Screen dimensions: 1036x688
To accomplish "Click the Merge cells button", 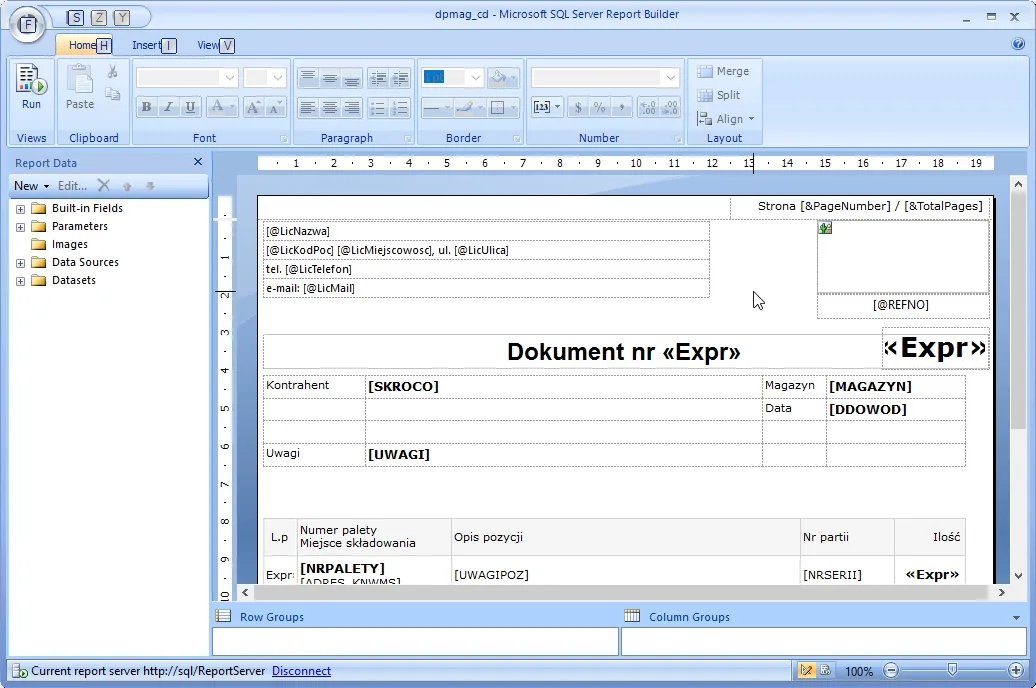I will click(x=723, y=71).
